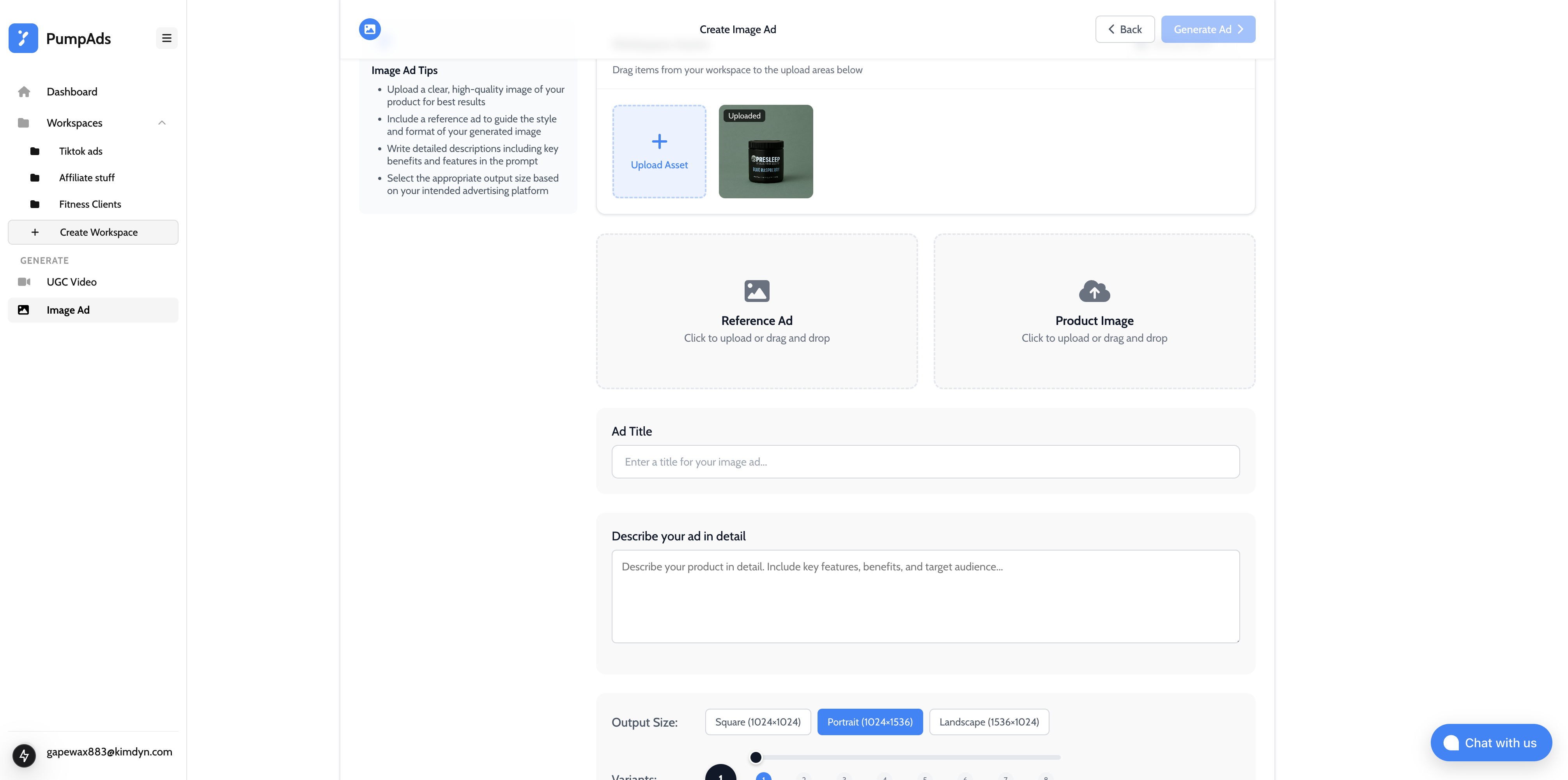Click the UGC Video camera icon
1568x780 pixels.
click(24, 282)
